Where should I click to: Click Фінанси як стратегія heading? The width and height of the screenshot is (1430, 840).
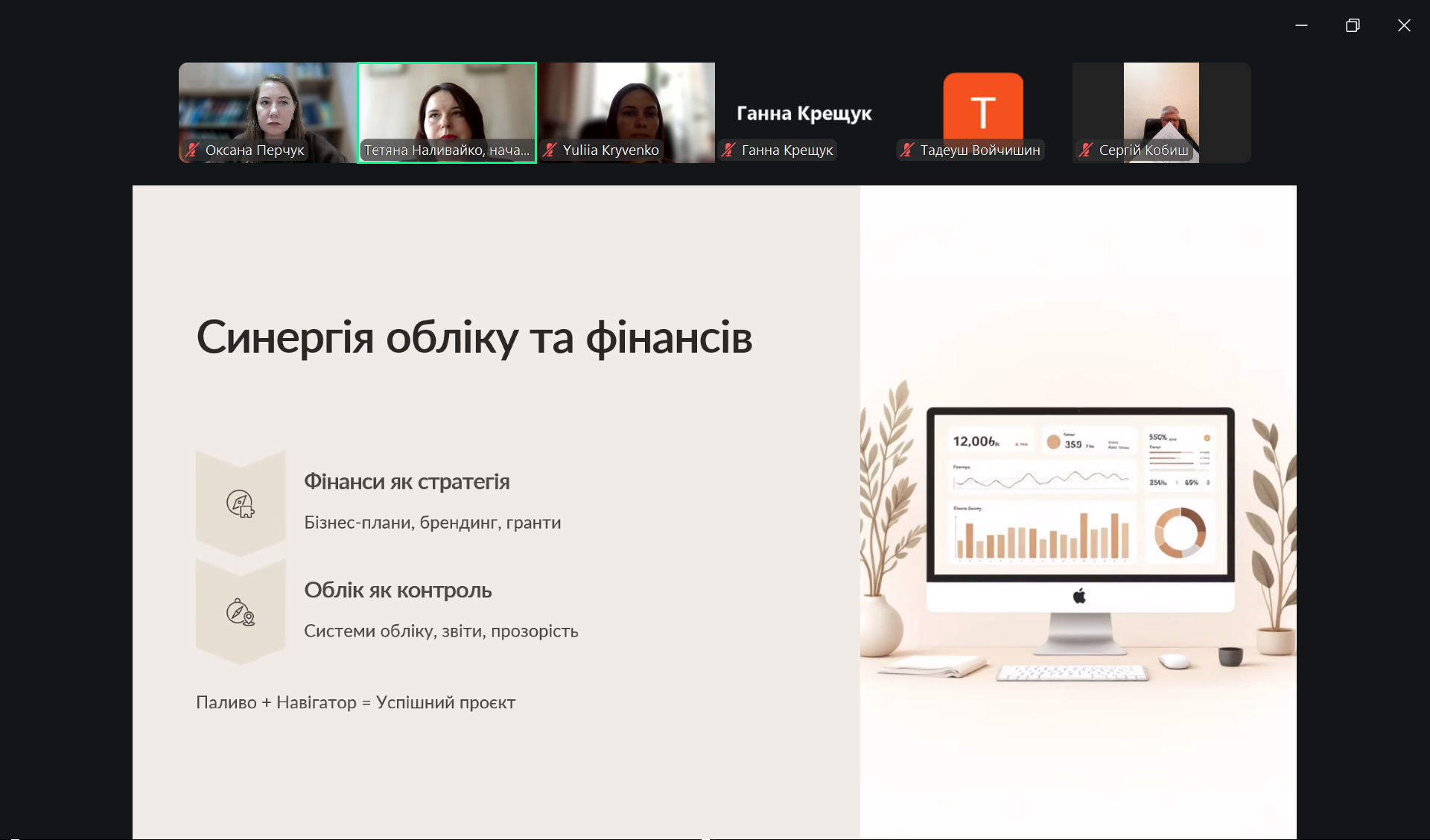click(x=407, y=482)
